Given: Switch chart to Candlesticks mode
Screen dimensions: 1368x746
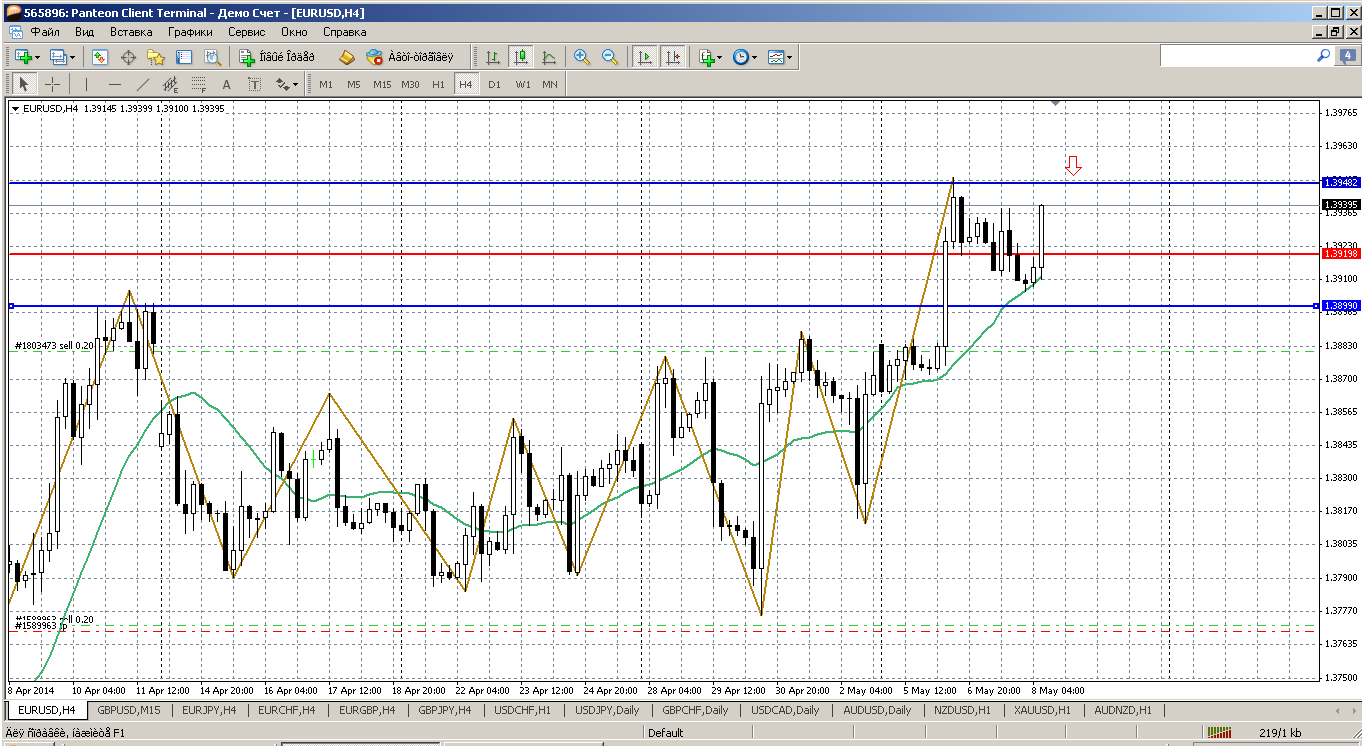Looking at the screenshot, I should pos(520,57).
